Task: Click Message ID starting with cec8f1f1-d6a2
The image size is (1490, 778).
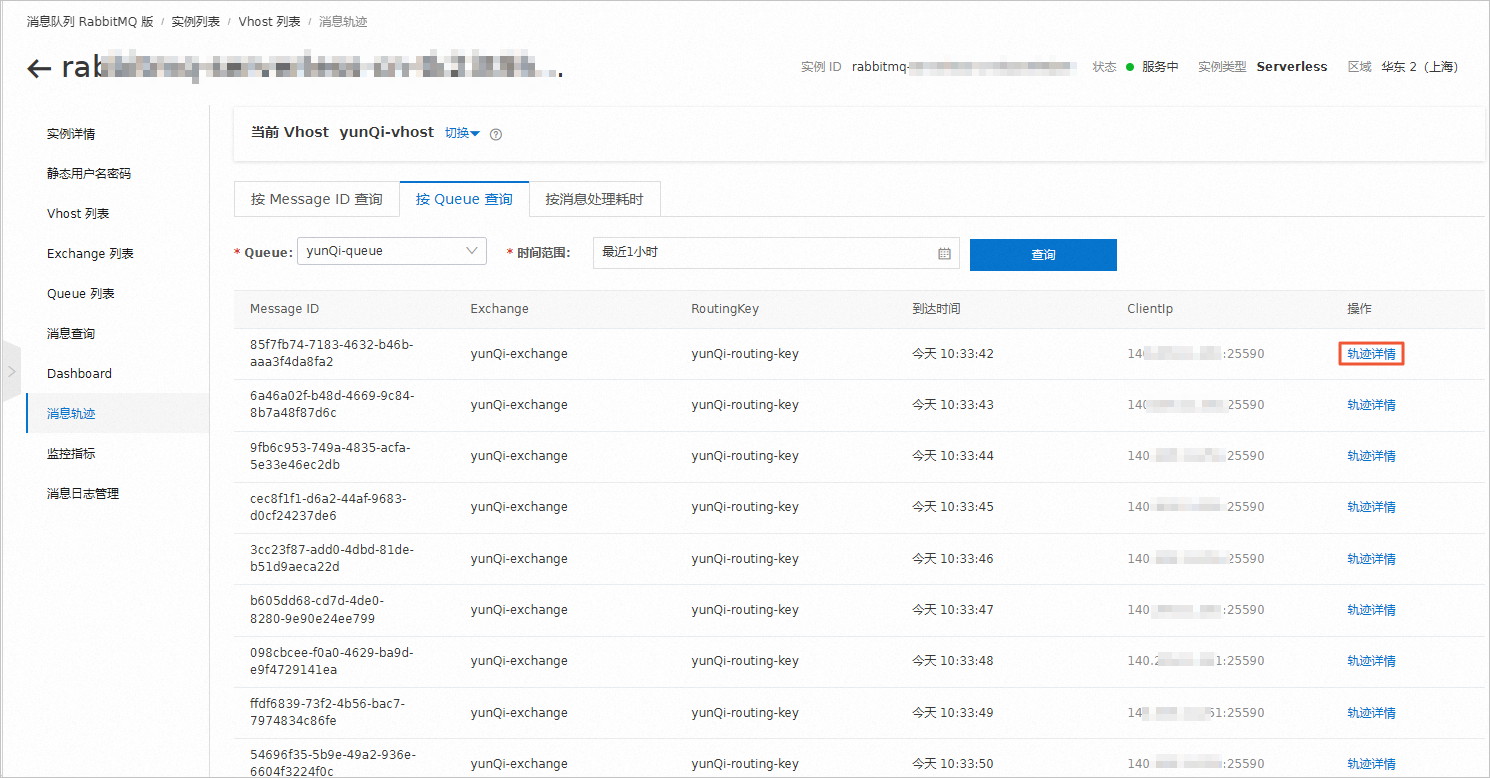Action: coord(328,507)
